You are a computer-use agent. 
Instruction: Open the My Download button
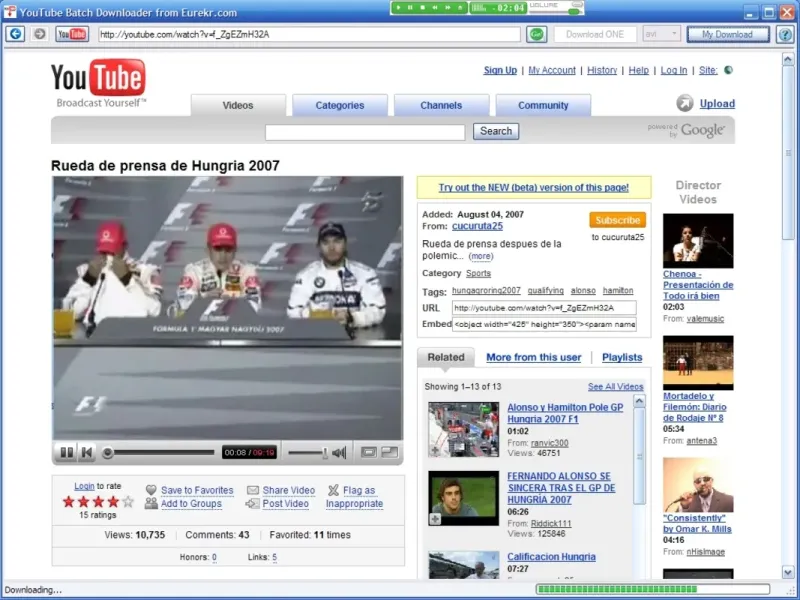point(727,34)
